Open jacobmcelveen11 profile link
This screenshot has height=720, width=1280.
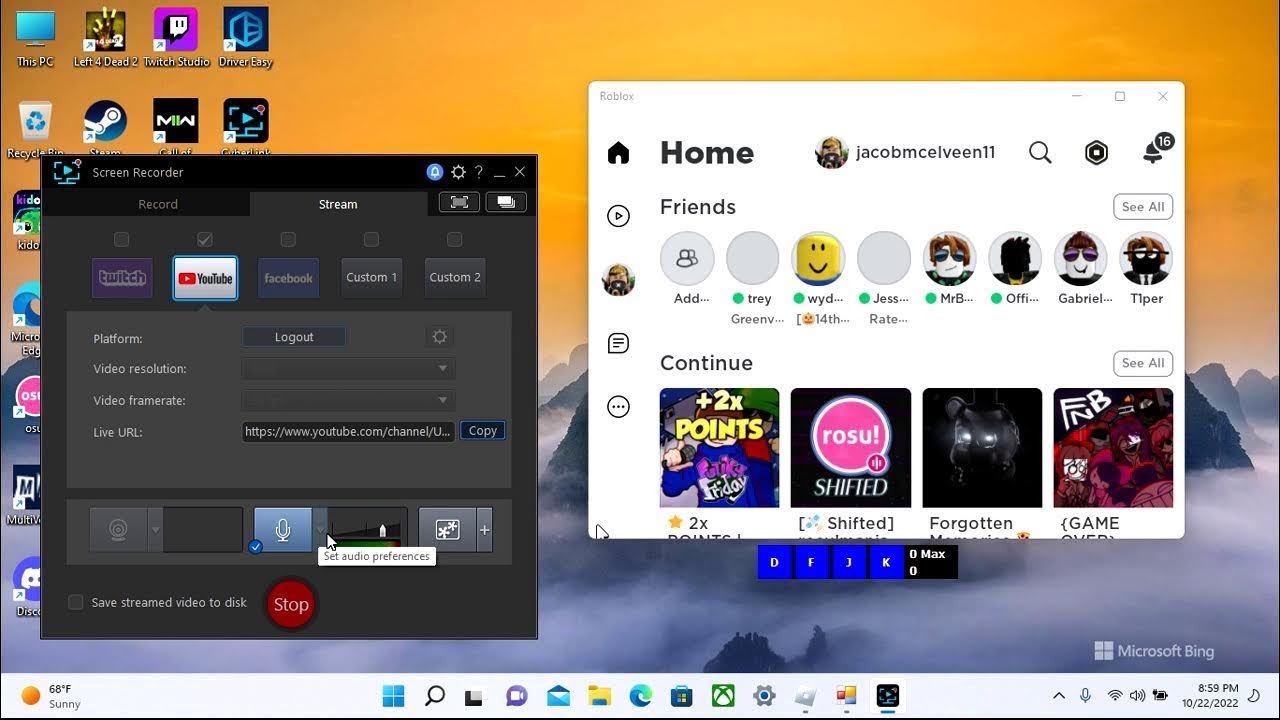(906, 153)
